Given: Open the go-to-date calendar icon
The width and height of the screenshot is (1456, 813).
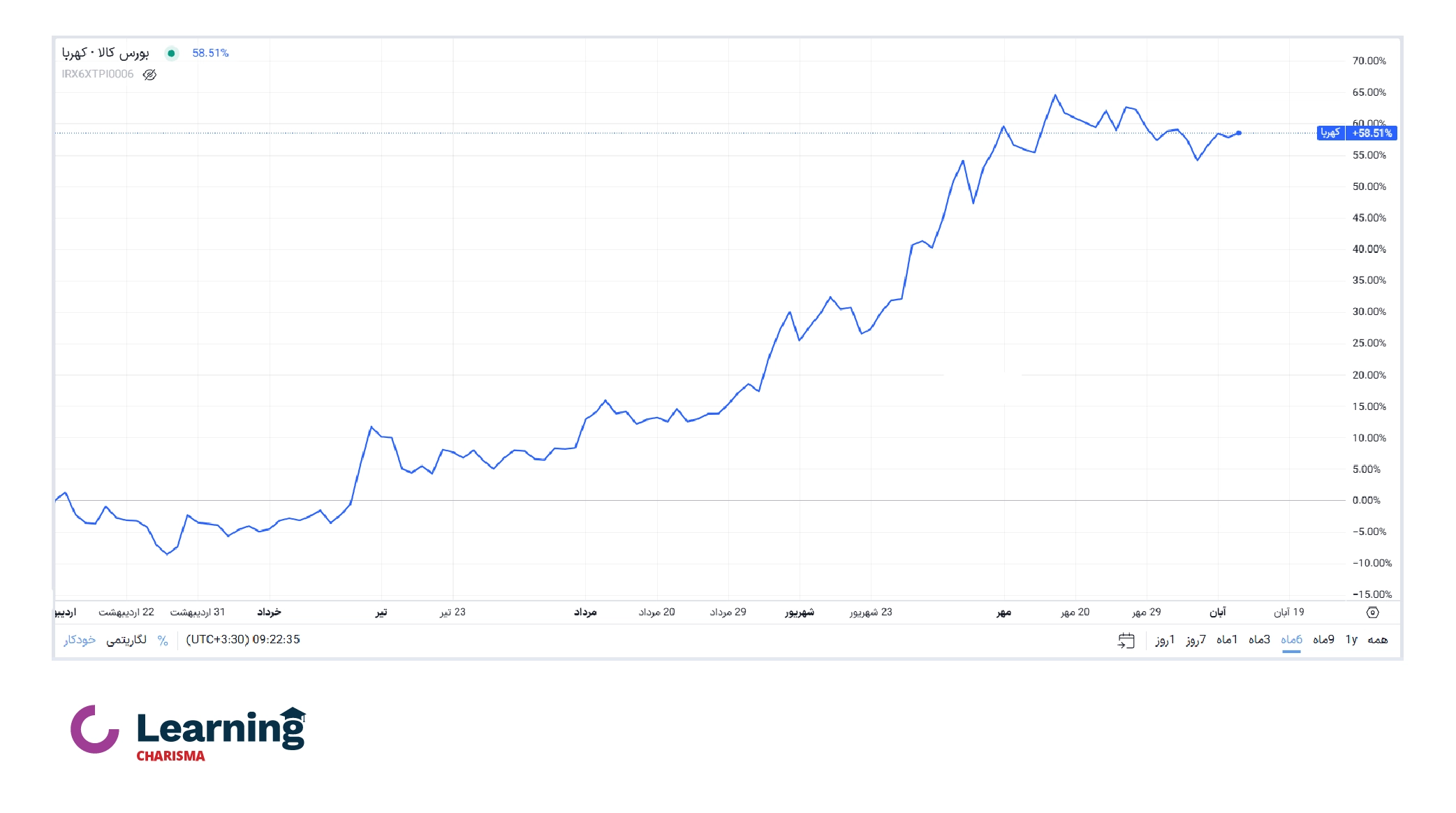Looking at the screenshot, I should 1126,640.
